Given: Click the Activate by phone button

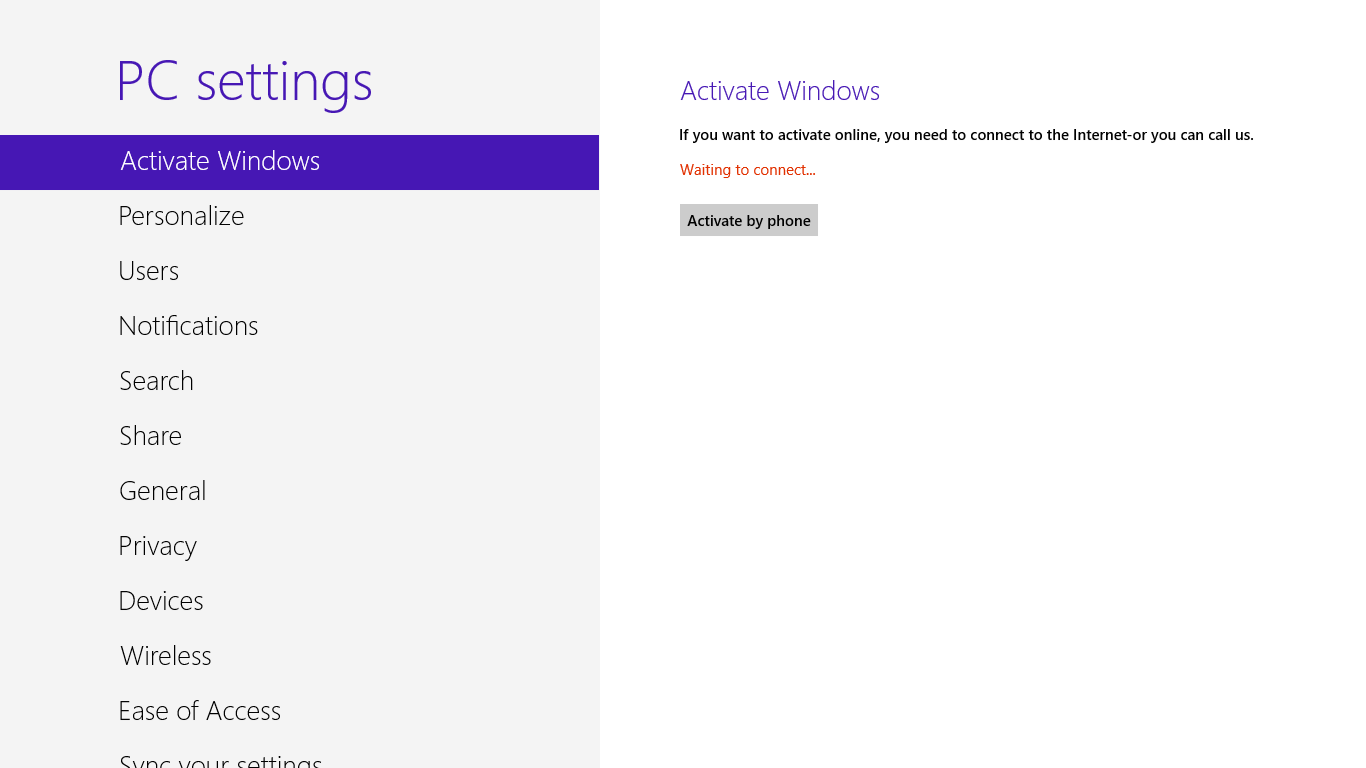Looking at the screenshot, I should pos(749,220).
